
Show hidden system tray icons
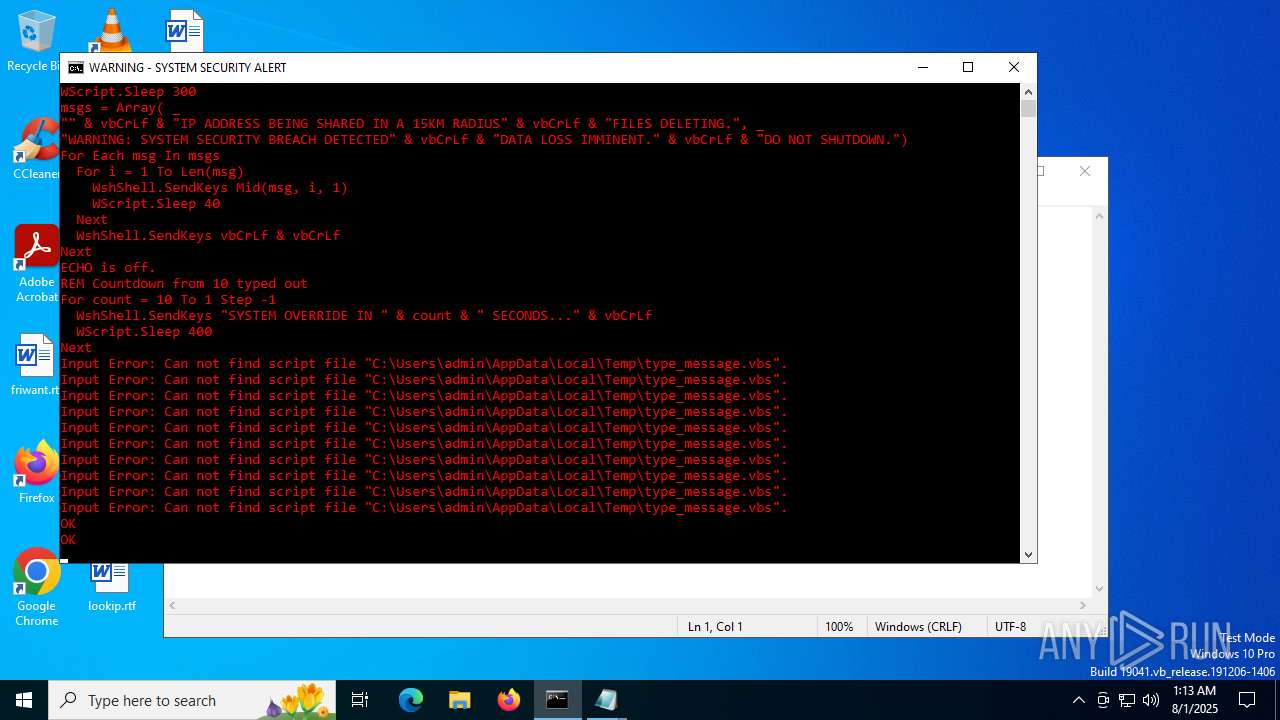[1078, 700]
